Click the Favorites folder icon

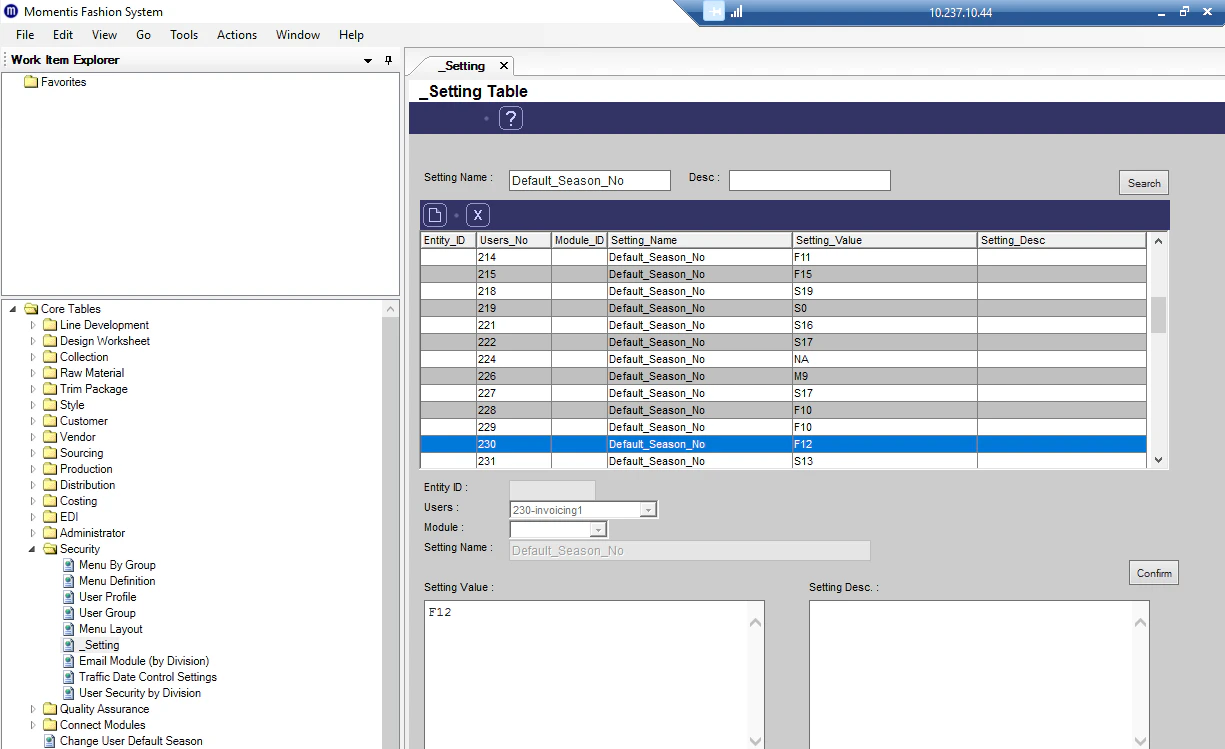coord(33,81)
